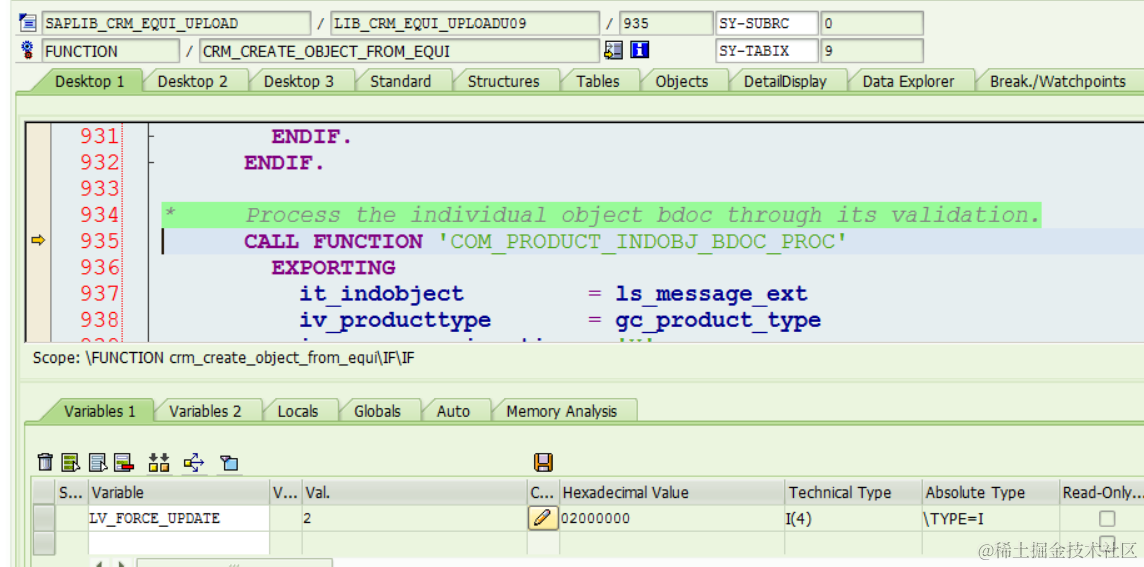Open the Standard tab
The image size is (1144, 567).
tap(401, 81)
